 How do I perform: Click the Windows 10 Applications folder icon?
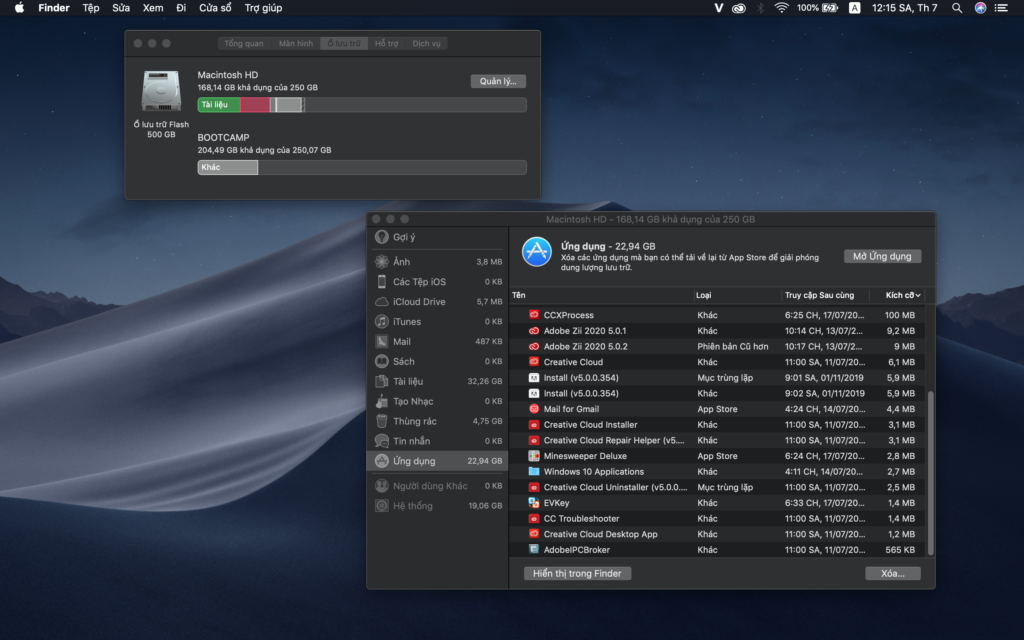(x=534, y=472)
